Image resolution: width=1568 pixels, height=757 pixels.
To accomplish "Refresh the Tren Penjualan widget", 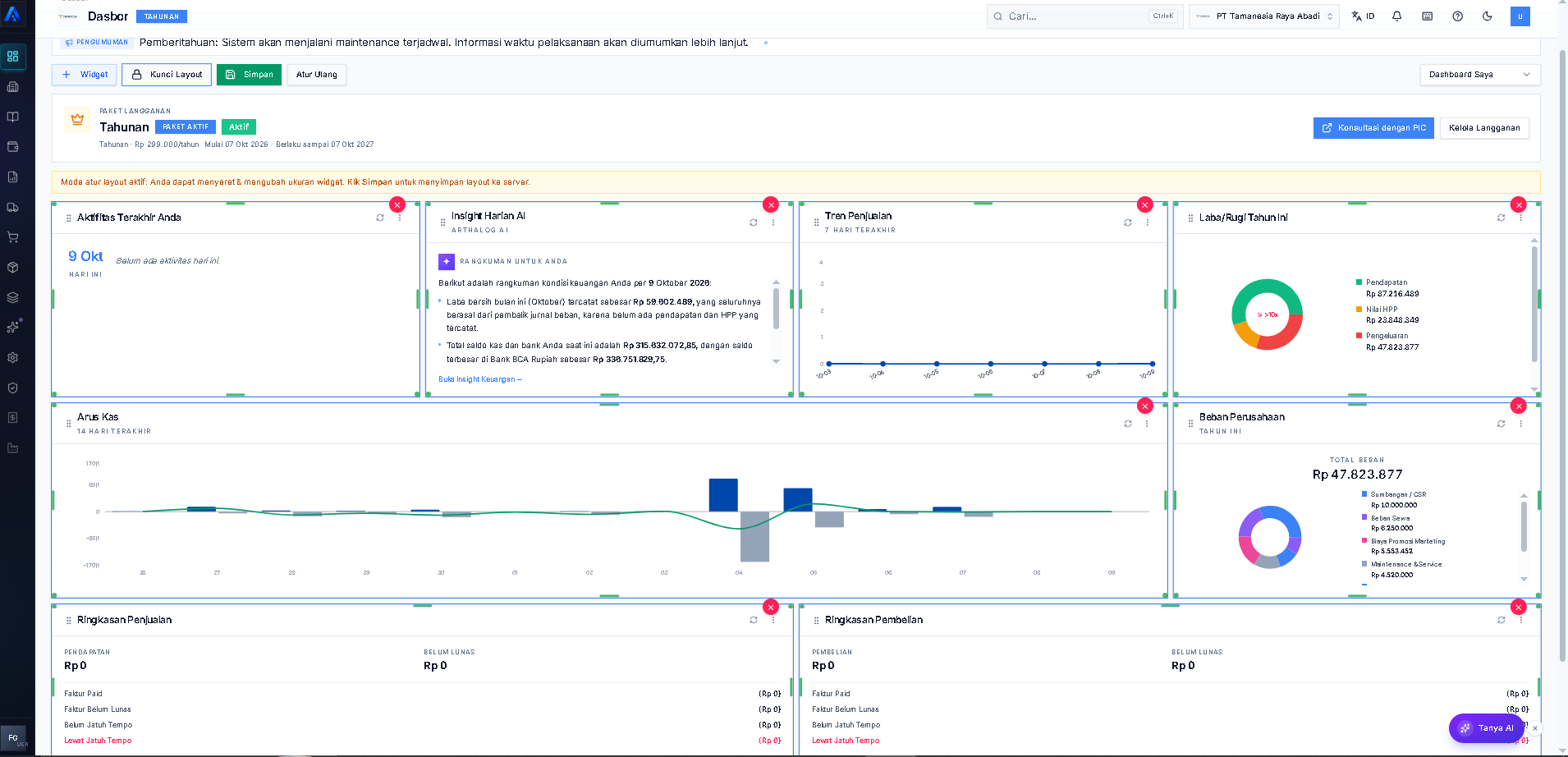I will pos(1128,223).
